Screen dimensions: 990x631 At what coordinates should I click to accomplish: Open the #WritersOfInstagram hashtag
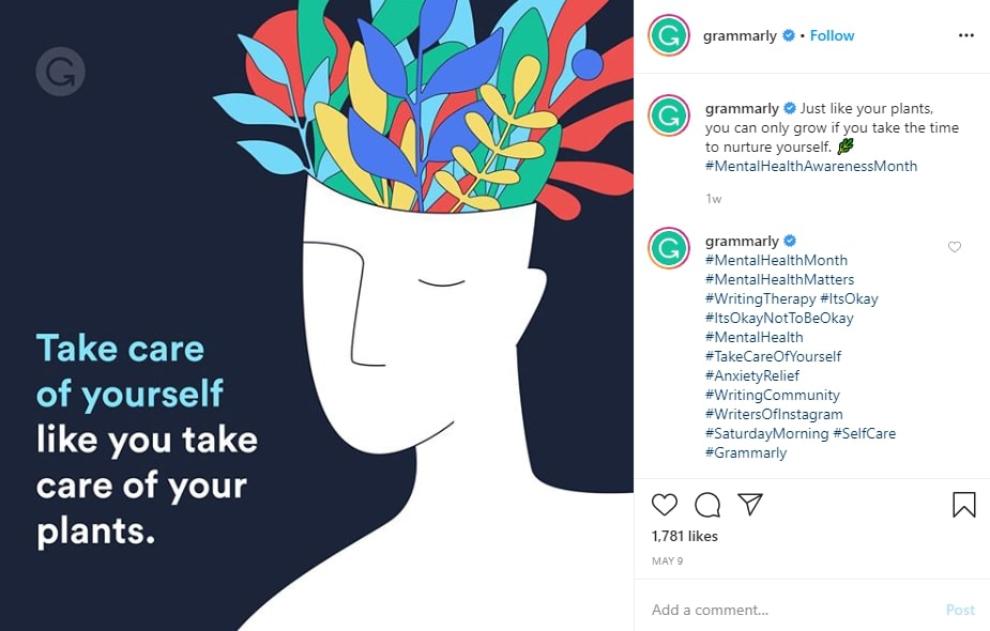point(773,414)
